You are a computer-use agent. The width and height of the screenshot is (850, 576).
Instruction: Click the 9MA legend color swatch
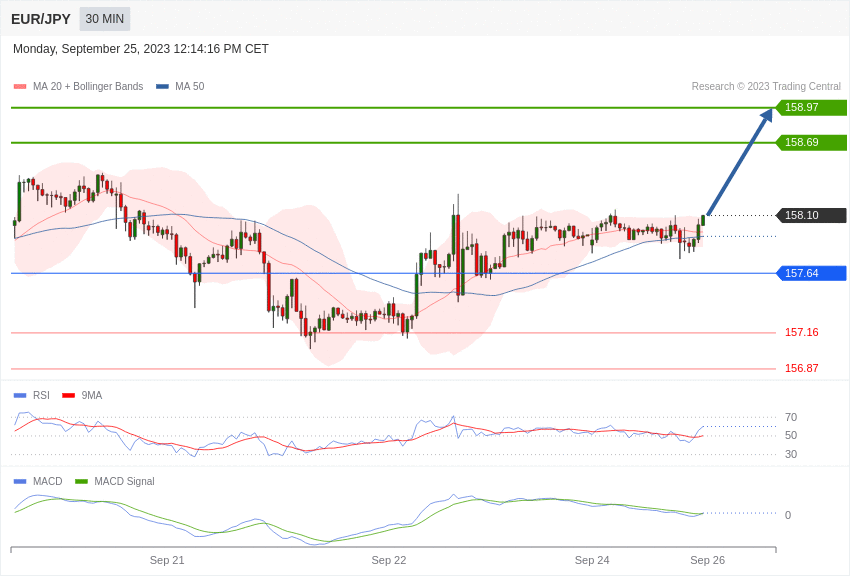[x=68, y=396]
